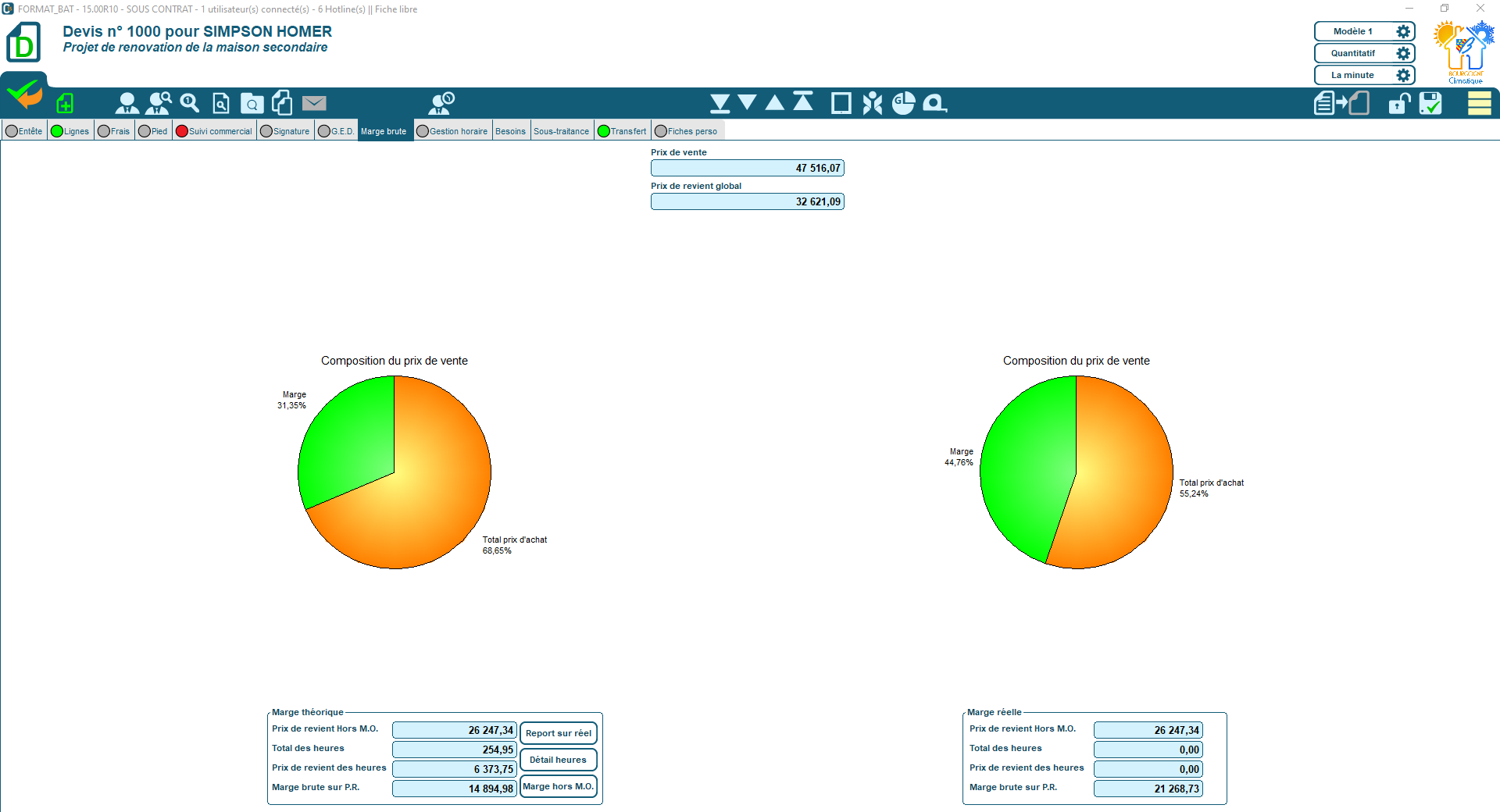The height and width of the screenshot is (812, 1500).
Task: Click theoretical Marge brute sur P.R. field
Action: (455, 789)
